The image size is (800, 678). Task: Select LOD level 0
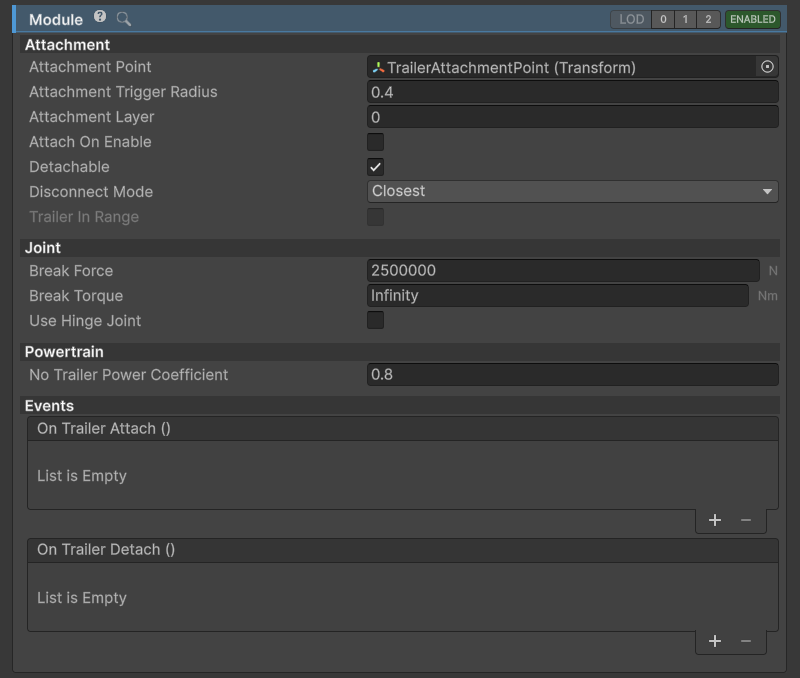663,19
